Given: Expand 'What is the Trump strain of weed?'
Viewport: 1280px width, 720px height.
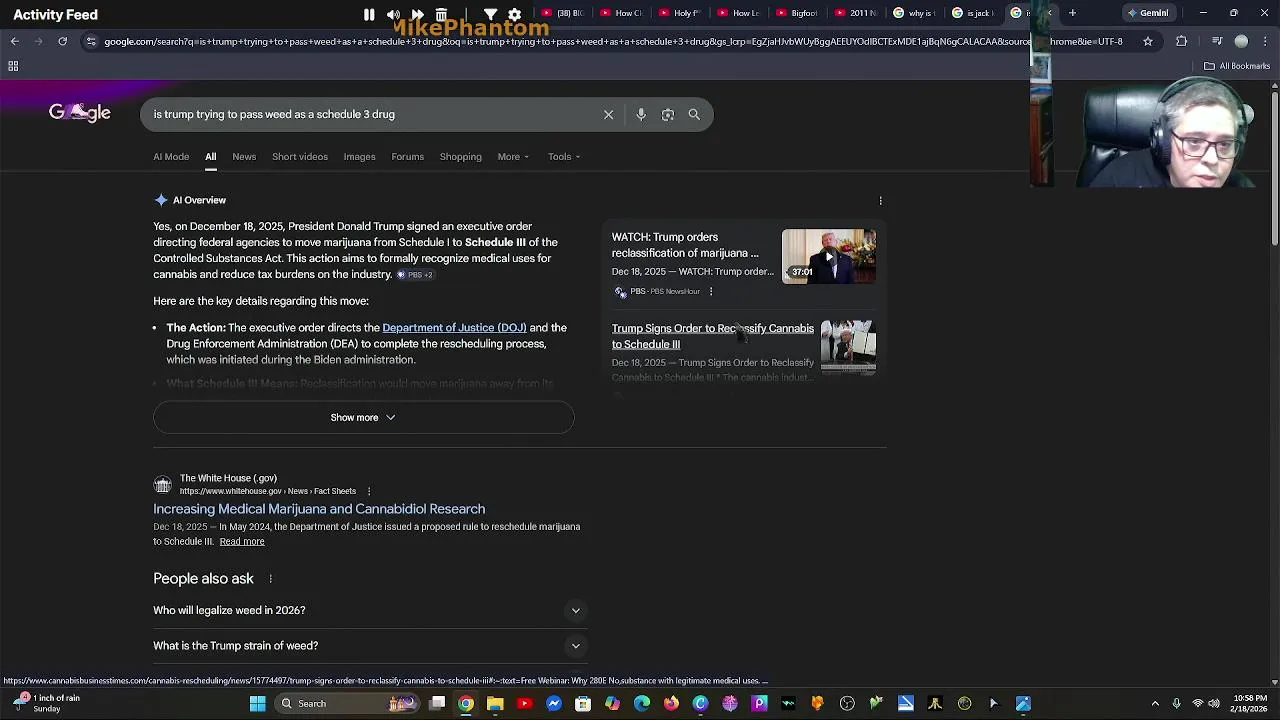Looking at the screenshot, I should (x=370, y=646).
